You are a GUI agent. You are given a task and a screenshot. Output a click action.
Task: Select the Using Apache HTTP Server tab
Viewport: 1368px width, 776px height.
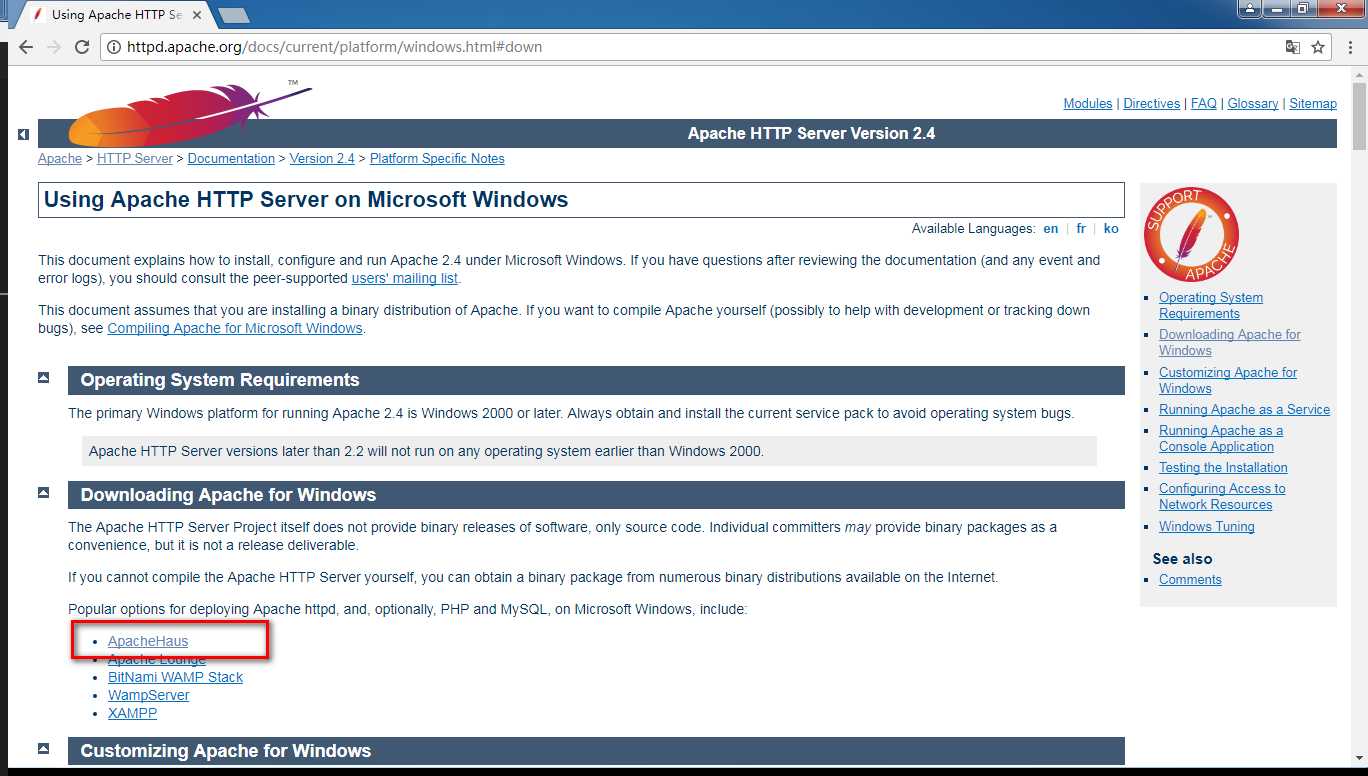[115, 15]
